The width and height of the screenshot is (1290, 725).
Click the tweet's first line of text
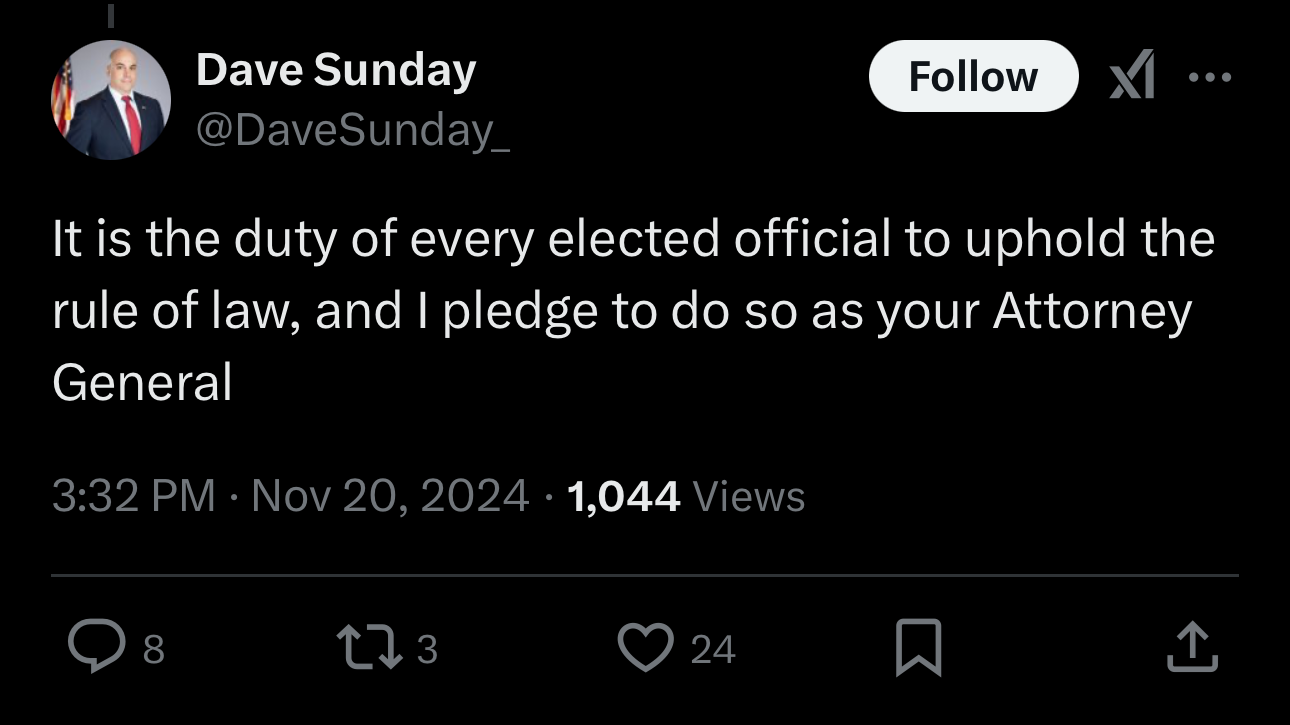[633, 241]
